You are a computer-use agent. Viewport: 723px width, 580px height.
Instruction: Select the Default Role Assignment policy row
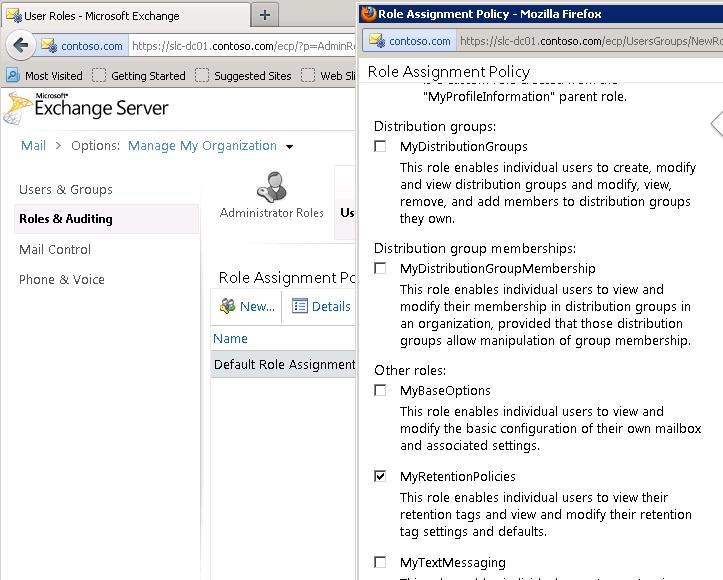tap(283, 364)
